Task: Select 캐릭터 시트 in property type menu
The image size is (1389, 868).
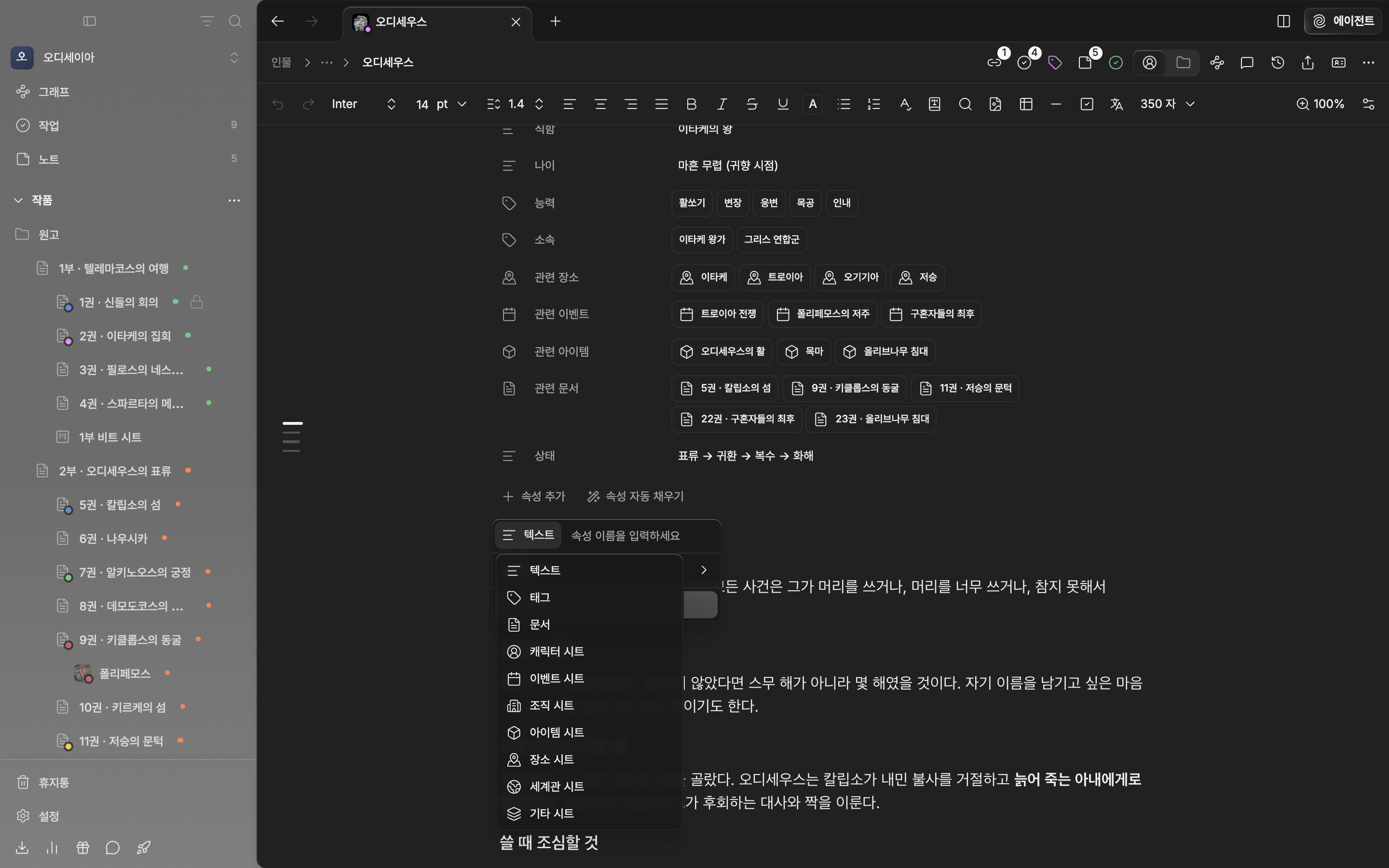Action: click(x=589, y=651)
